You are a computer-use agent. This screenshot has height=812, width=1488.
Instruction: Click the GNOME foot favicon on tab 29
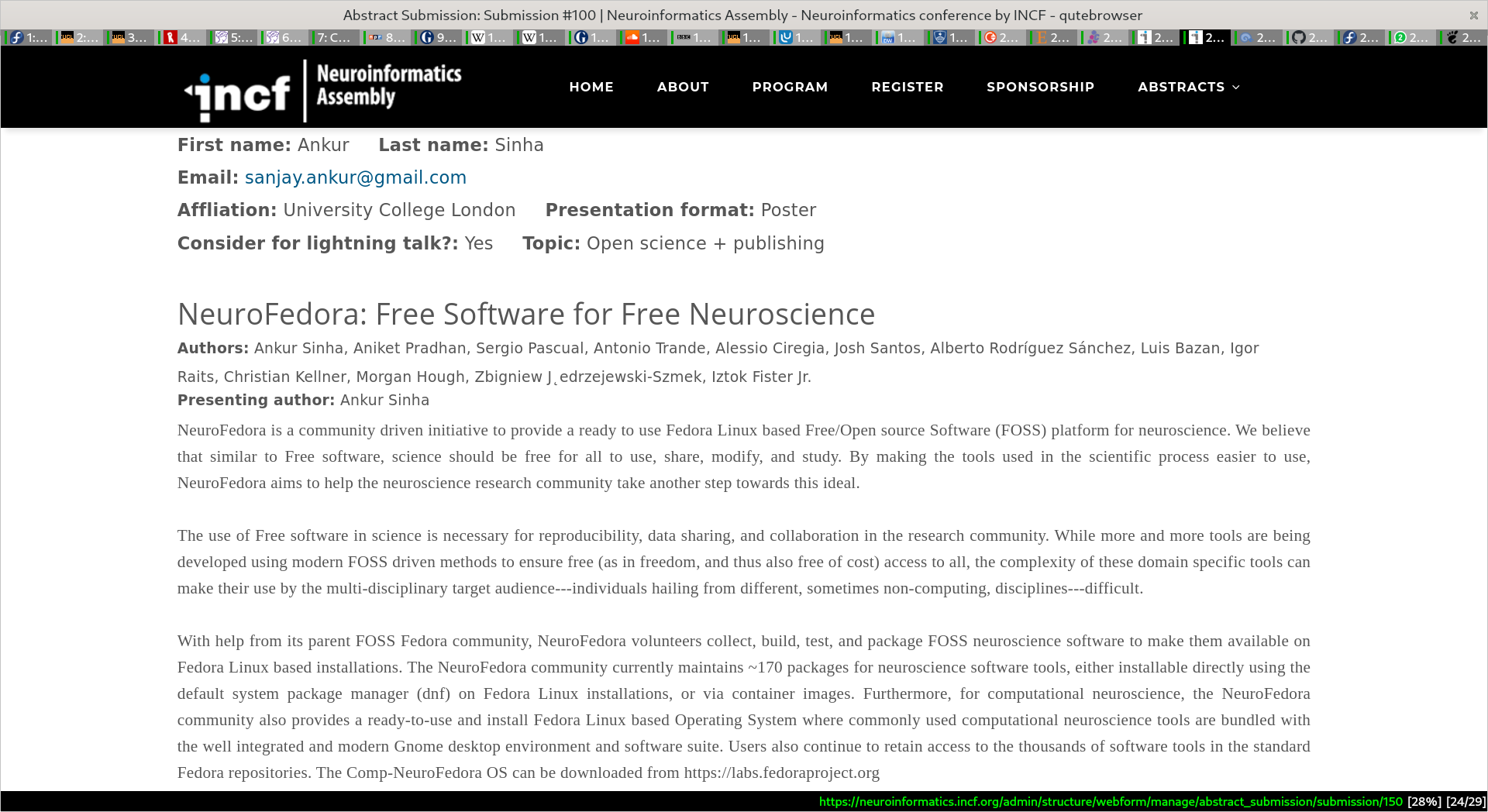(1452, 37)
